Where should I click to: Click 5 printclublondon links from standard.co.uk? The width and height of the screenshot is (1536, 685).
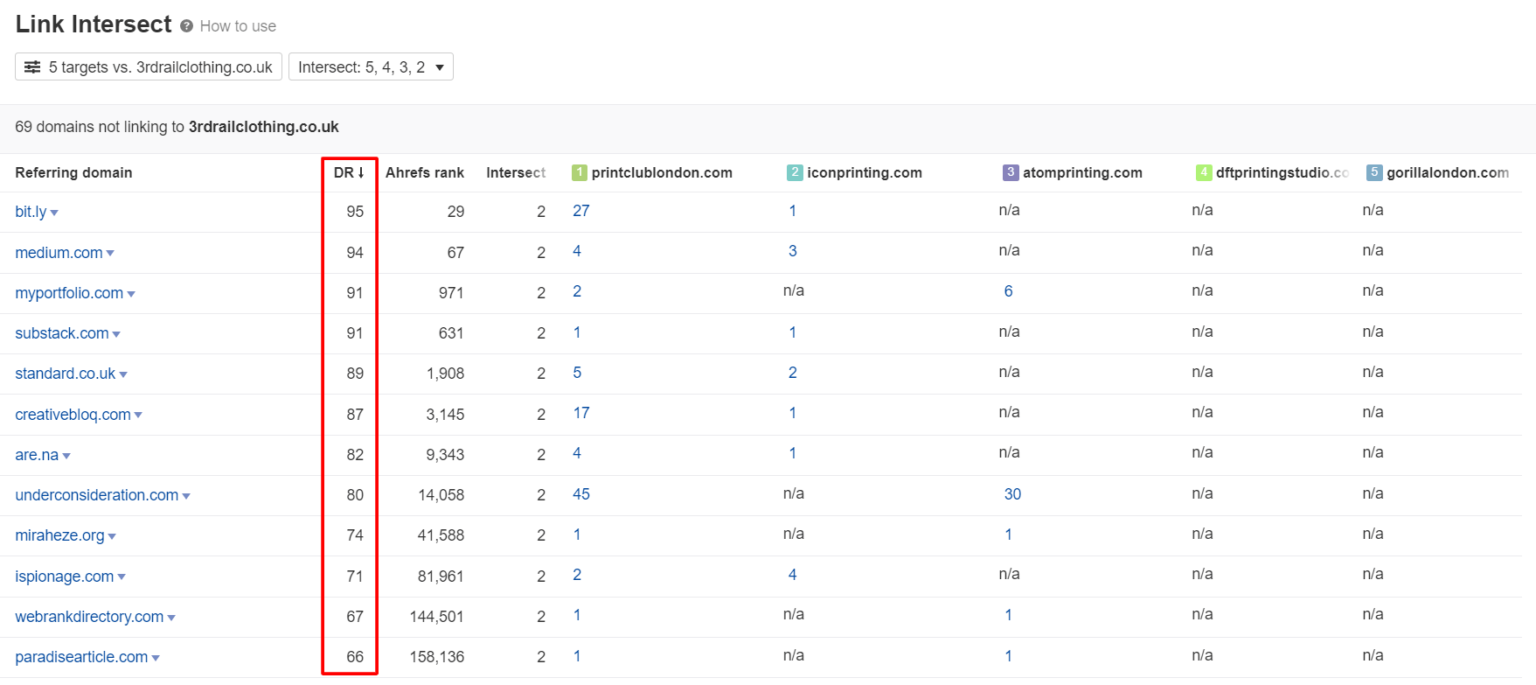pyautogui.click(x=577, y=373)
